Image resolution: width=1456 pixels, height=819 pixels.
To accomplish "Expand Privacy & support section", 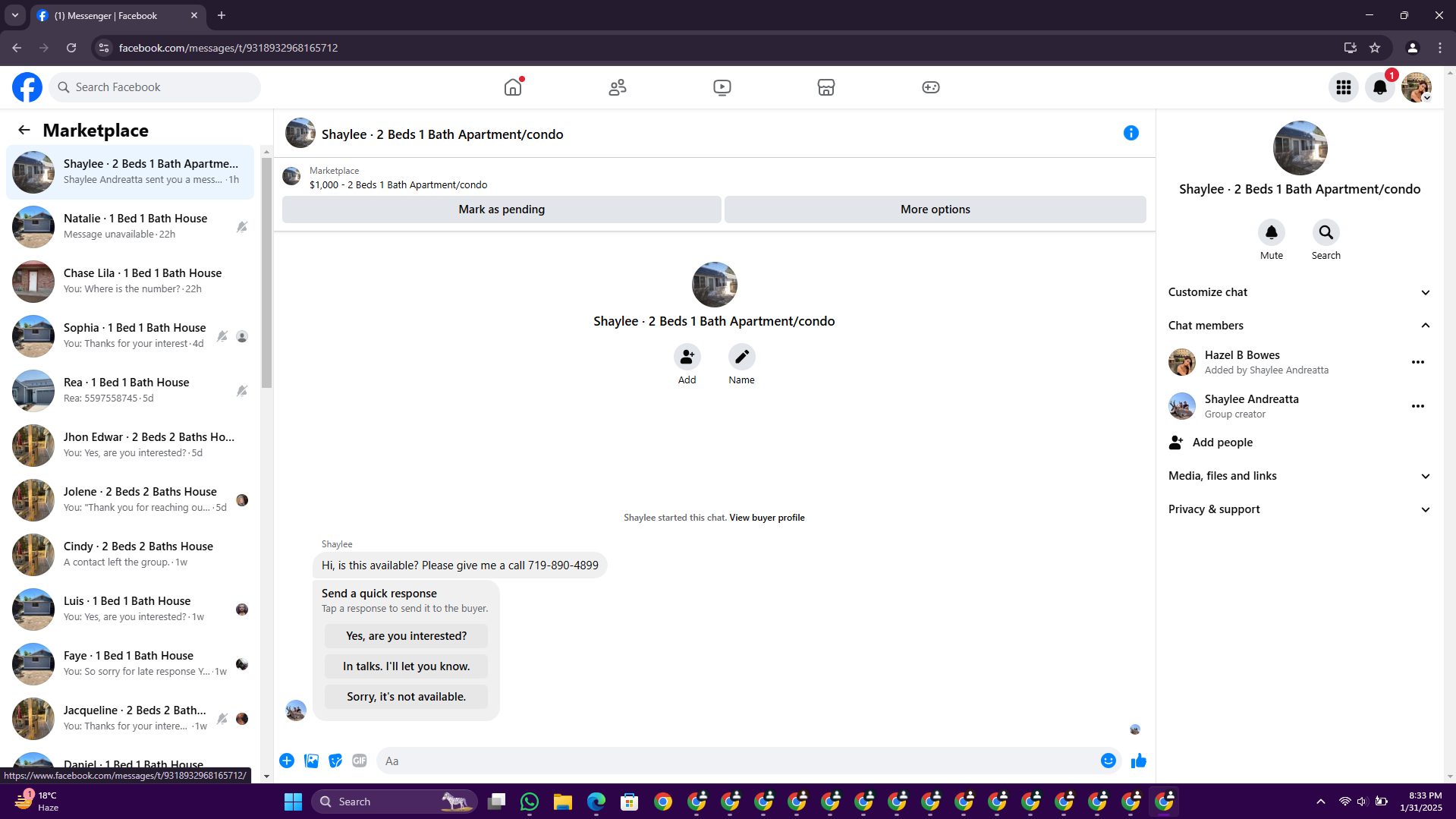I will pyautogui.click(x=1299, y=509).
